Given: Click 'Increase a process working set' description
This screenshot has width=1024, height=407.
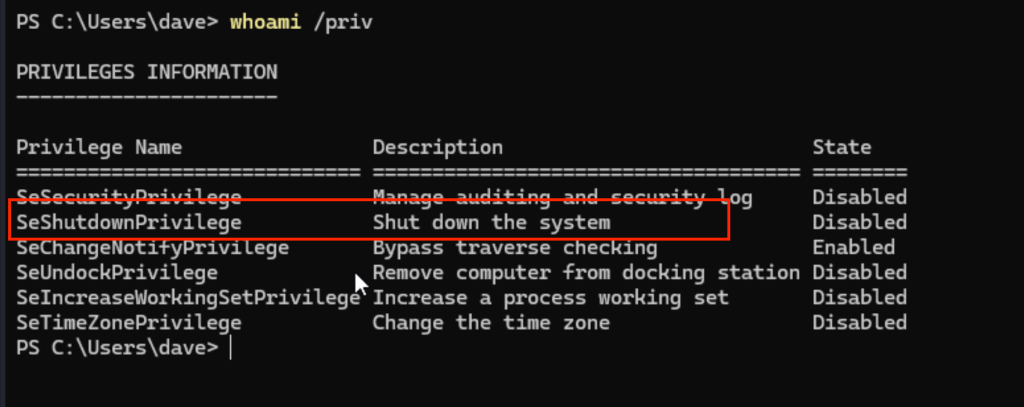Looking at the screenshot, I should click(x=550, y=297).
